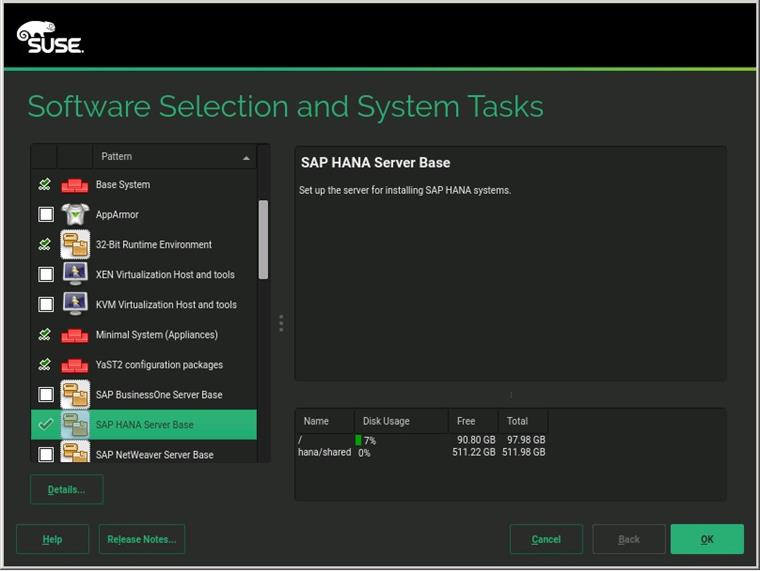Click the Minimal System (Appliances) brick icon

[75, 336]
